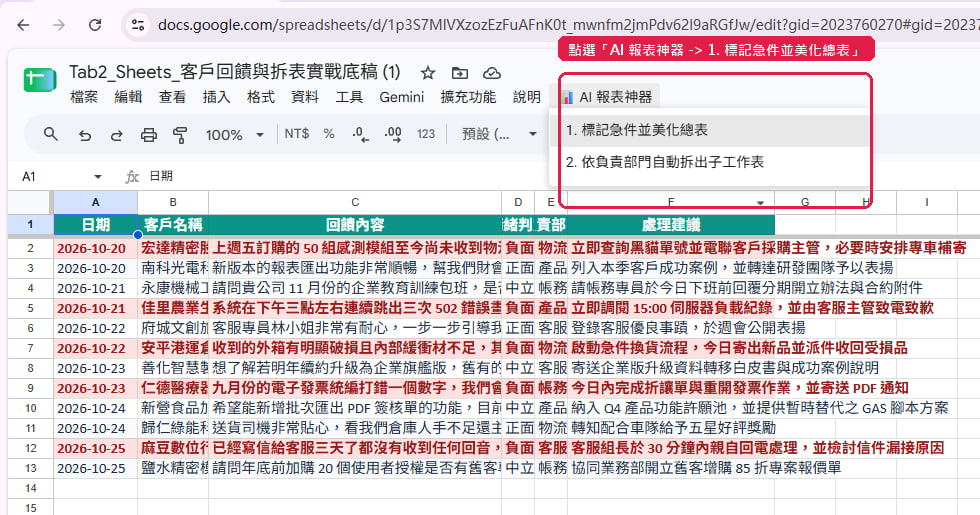980x515 pixels.
Task: Click the browser forward arrow
Action: pyautogui.click(x=59, y=25)
